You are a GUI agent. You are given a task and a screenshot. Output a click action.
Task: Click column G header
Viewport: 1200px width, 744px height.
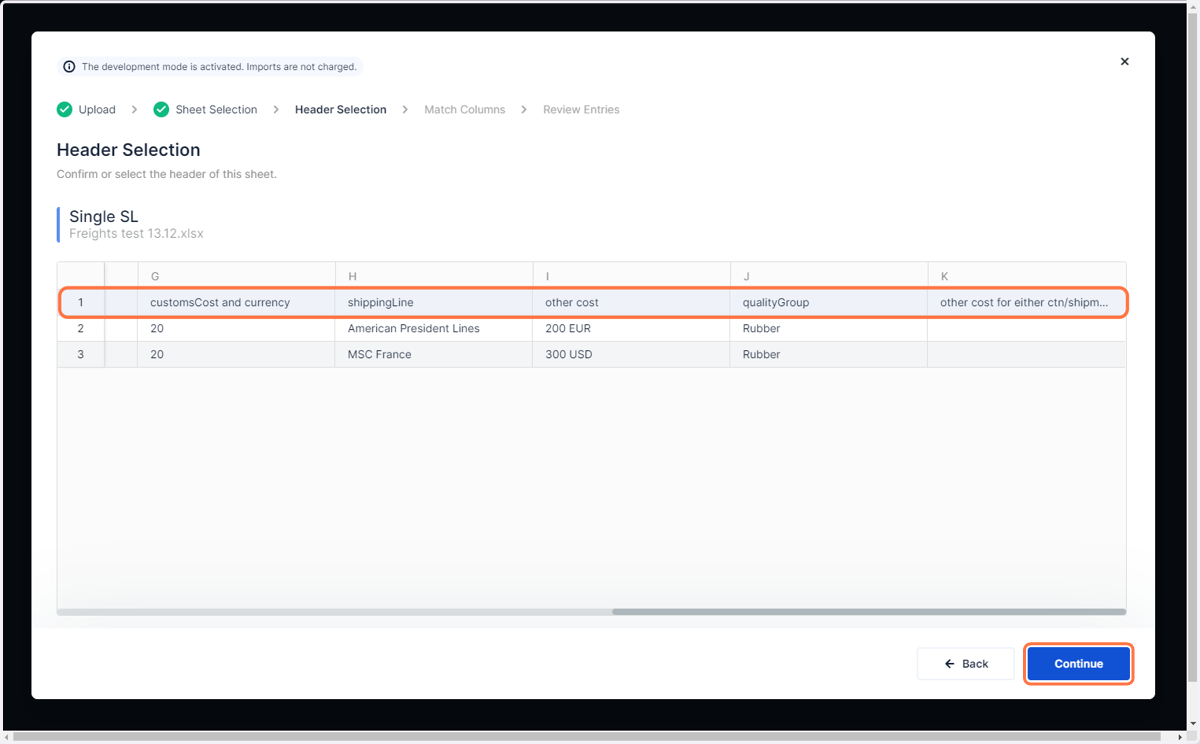point(236,276)
